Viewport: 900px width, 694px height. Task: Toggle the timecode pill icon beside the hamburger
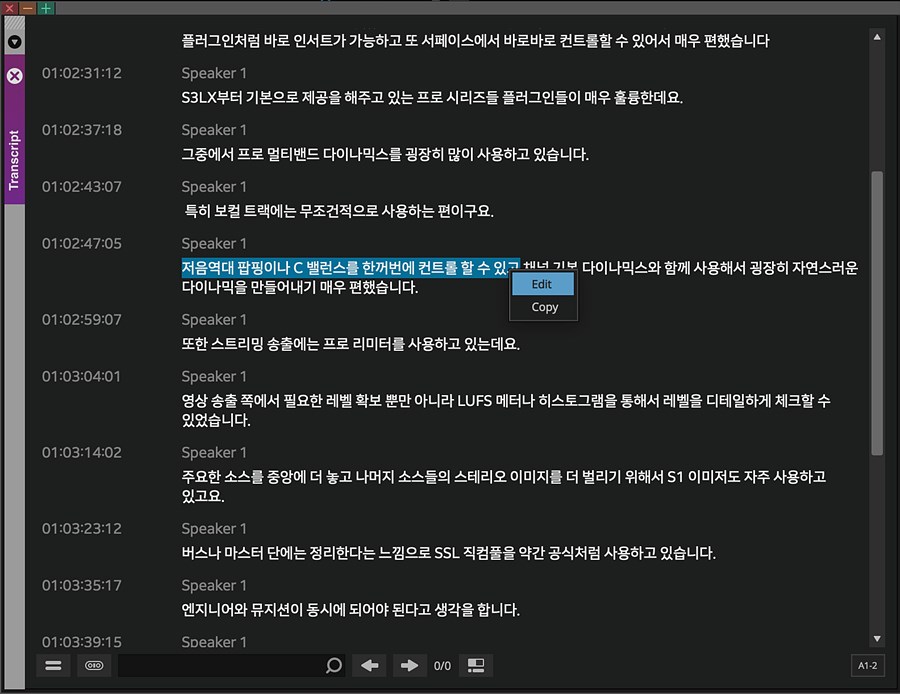tap(94, 665)
